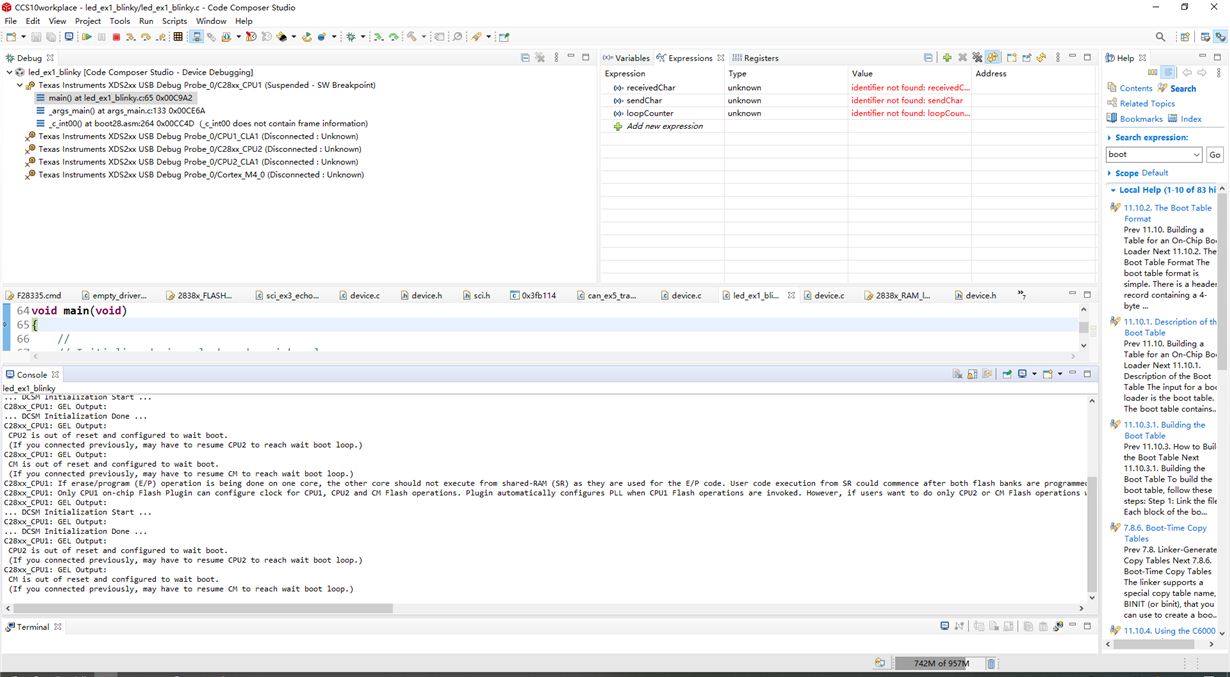Click the Build hammer icon
Viewport: 1230px width, 677px height.
click(410, 37)
